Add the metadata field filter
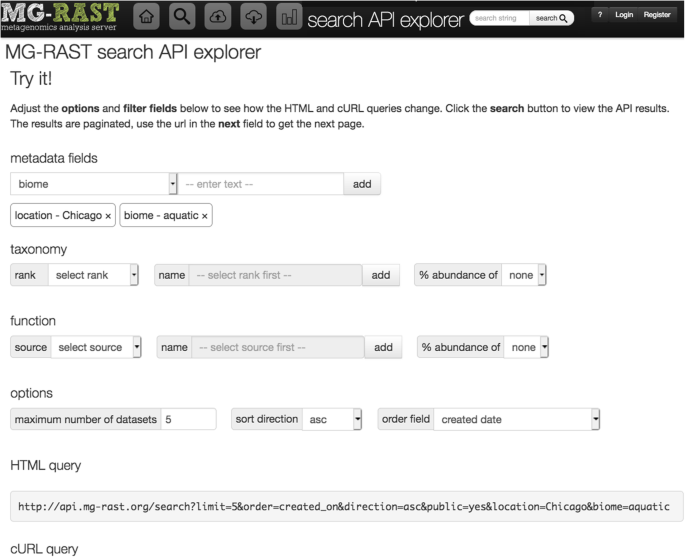Screen dimensions: 685x560 362,184
